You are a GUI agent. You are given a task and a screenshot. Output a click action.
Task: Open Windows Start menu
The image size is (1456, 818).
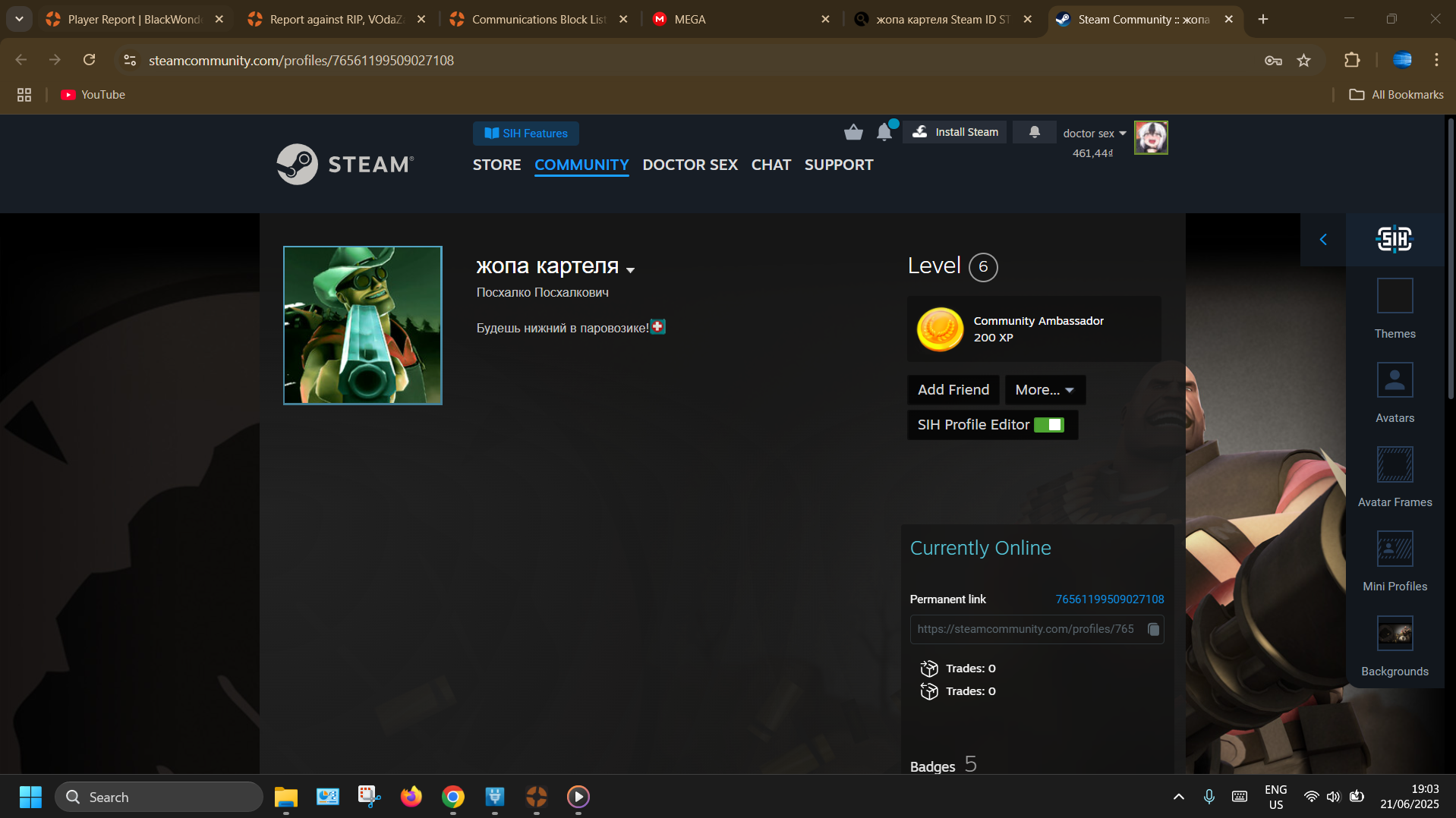(30, 797)
